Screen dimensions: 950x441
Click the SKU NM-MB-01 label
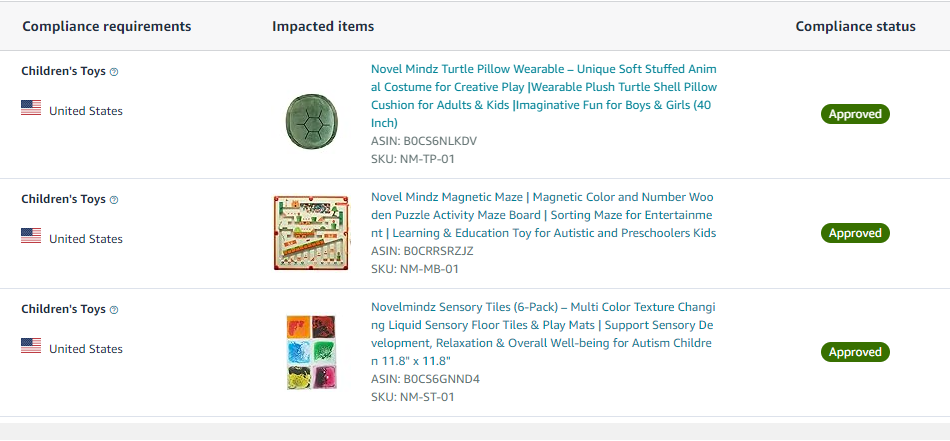pos(415,269)
